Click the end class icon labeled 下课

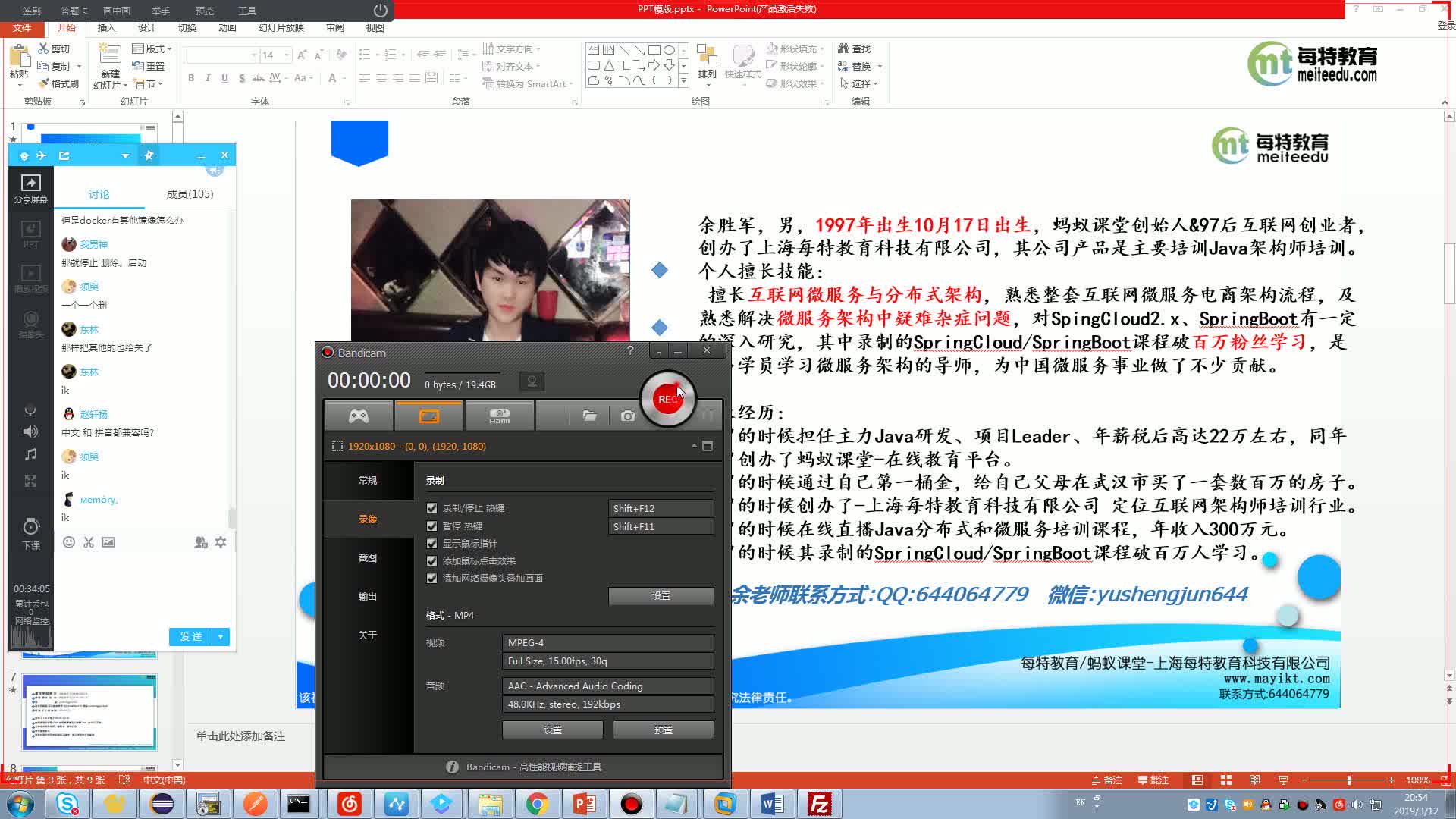[x=31, y=534]
